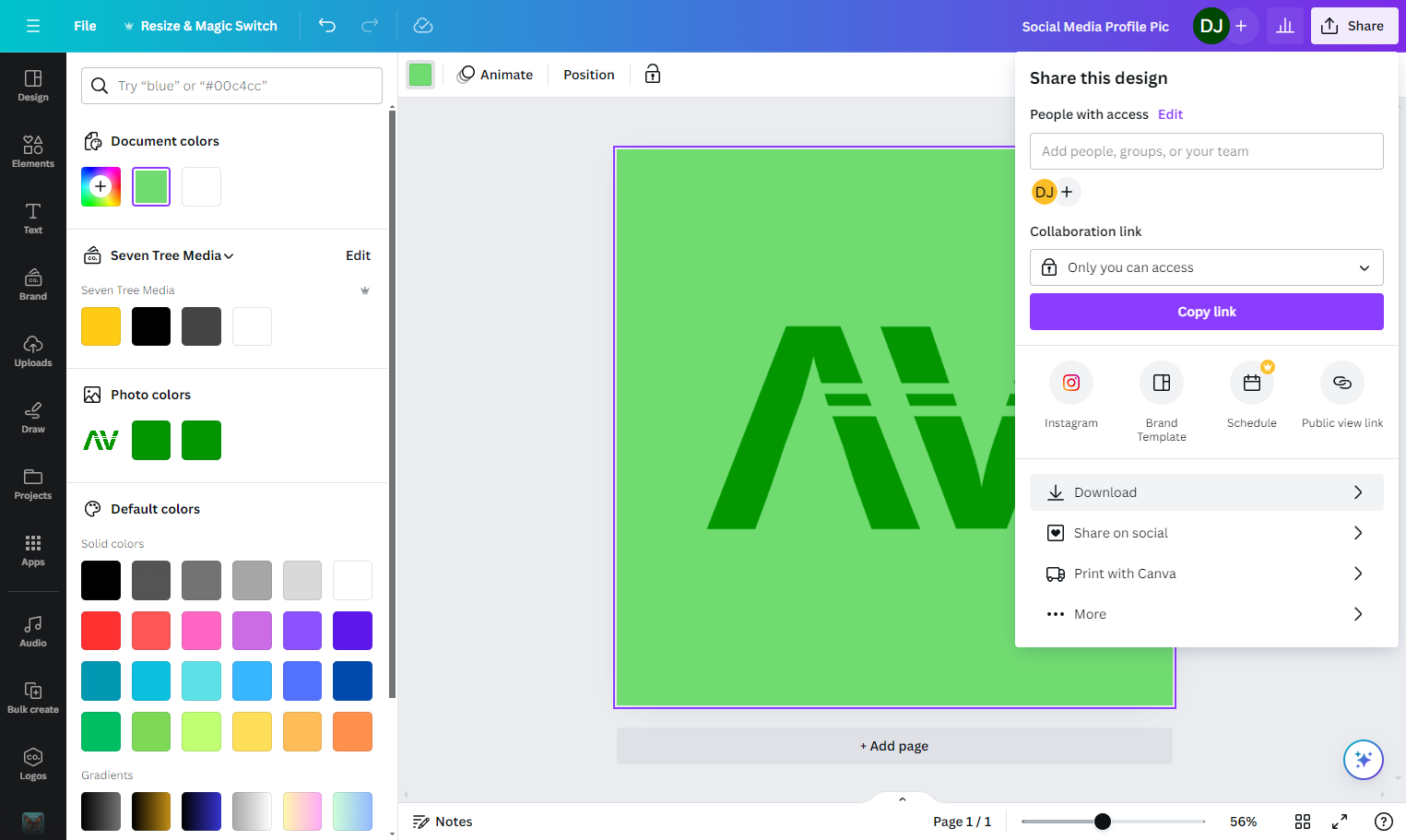Open the Audio sidebar panel
This screenshot has width=1406, height=840.
(x=33, y=631)
